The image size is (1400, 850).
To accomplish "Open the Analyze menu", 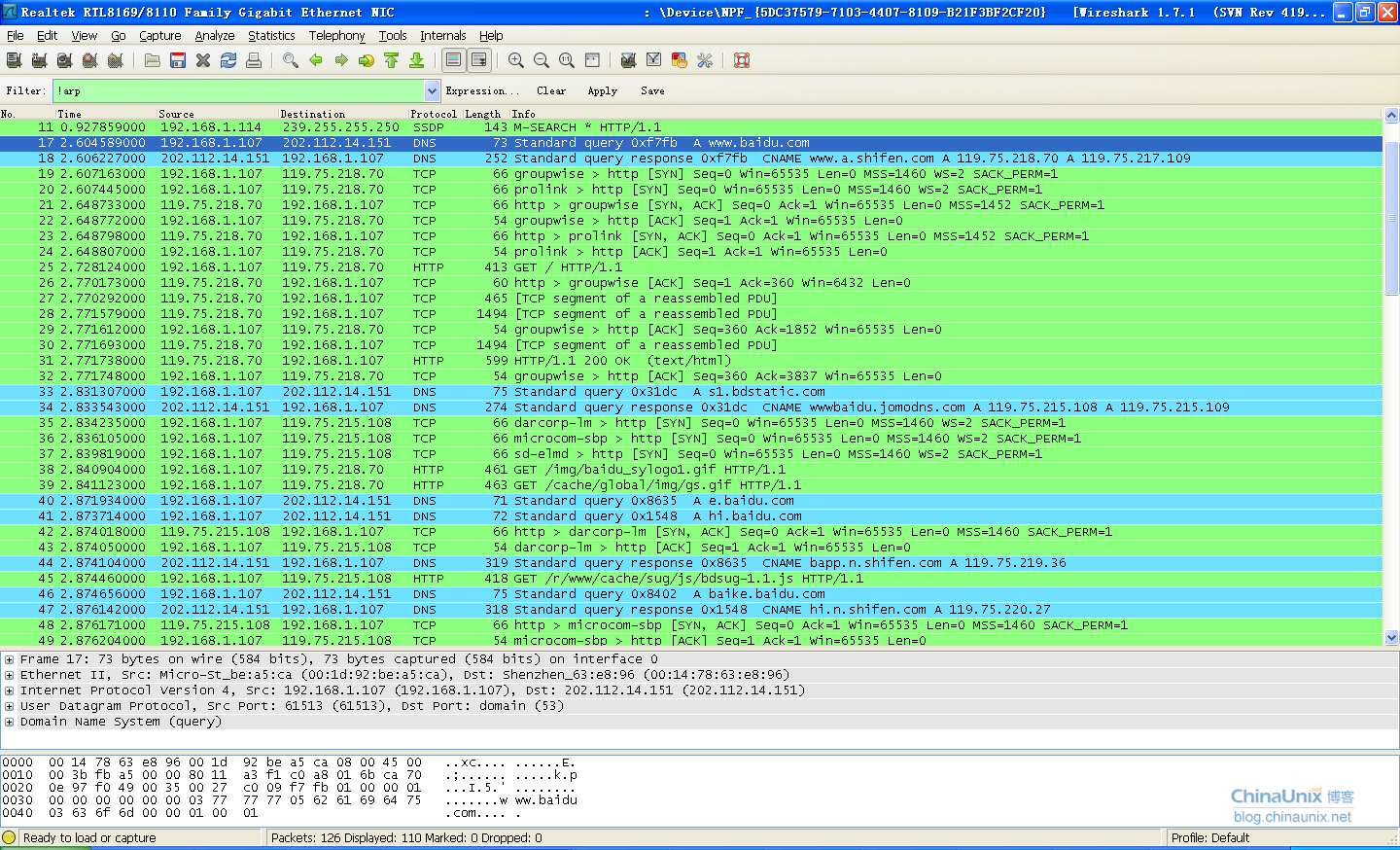I will 214,35.
